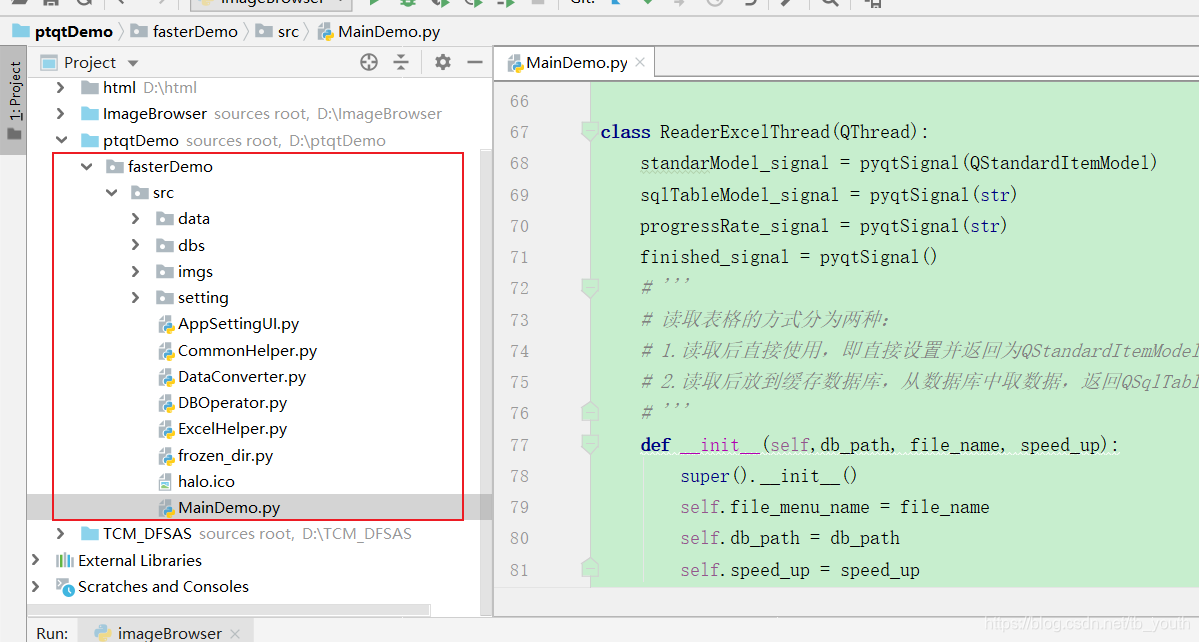Close the MainDemo.py editor tab
This screenshot has height=642, width=1199.
click(x=640, y=62)
